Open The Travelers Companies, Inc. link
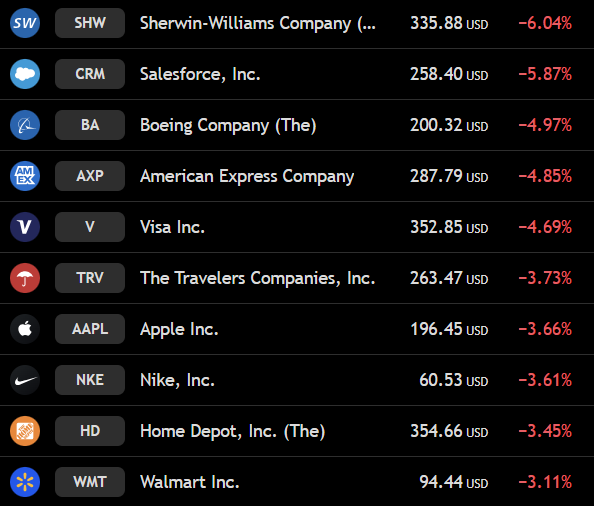 (x=258, y=278)
